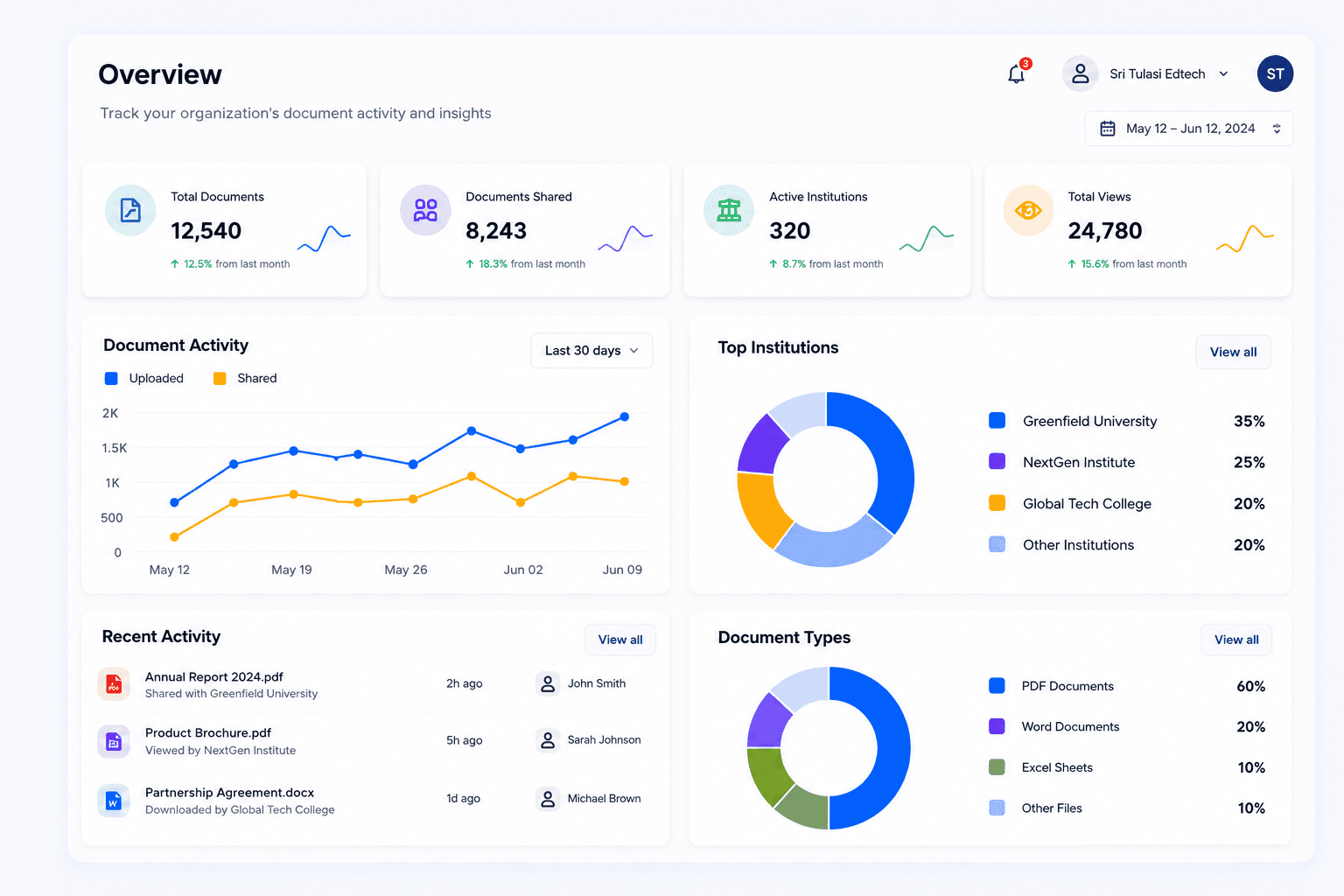Image resolution: width=1344 pixels, height=896 pixels.
Task: Open the Last 30 days dropdown
Action: point(591,351)
